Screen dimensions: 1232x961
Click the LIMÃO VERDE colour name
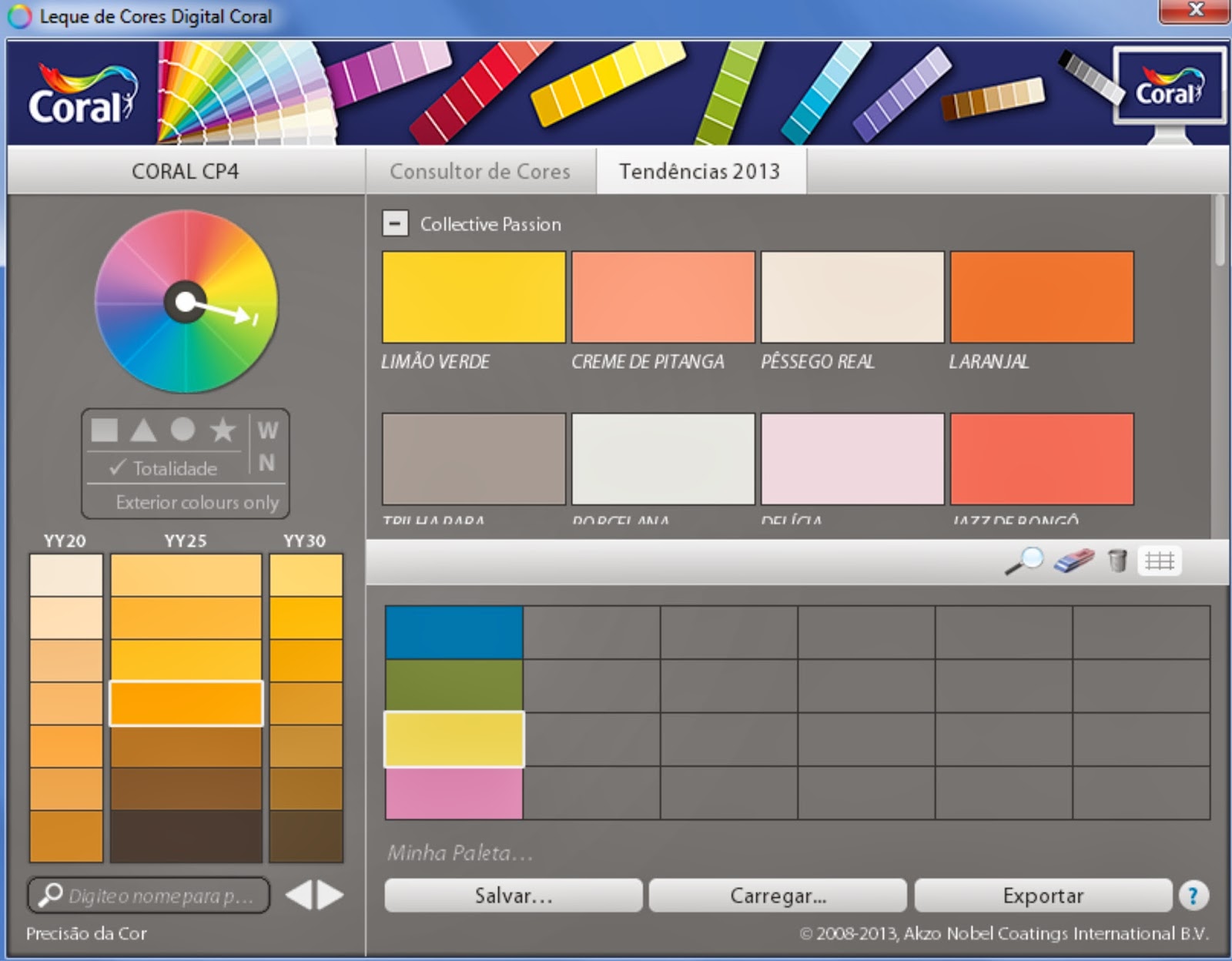tap(436, 361)
